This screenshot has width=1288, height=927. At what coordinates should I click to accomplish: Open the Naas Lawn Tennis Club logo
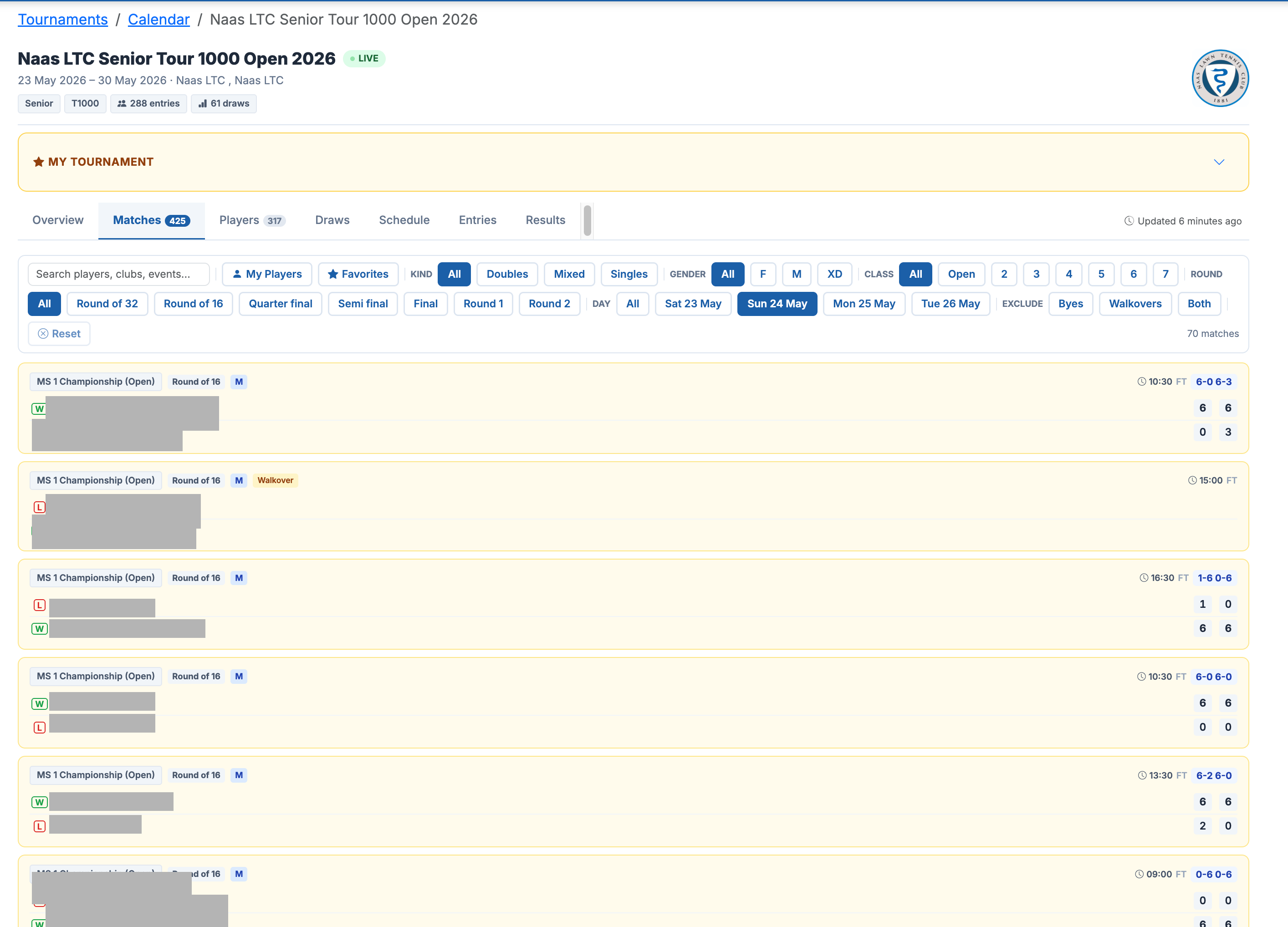(x=1220, y=78)
